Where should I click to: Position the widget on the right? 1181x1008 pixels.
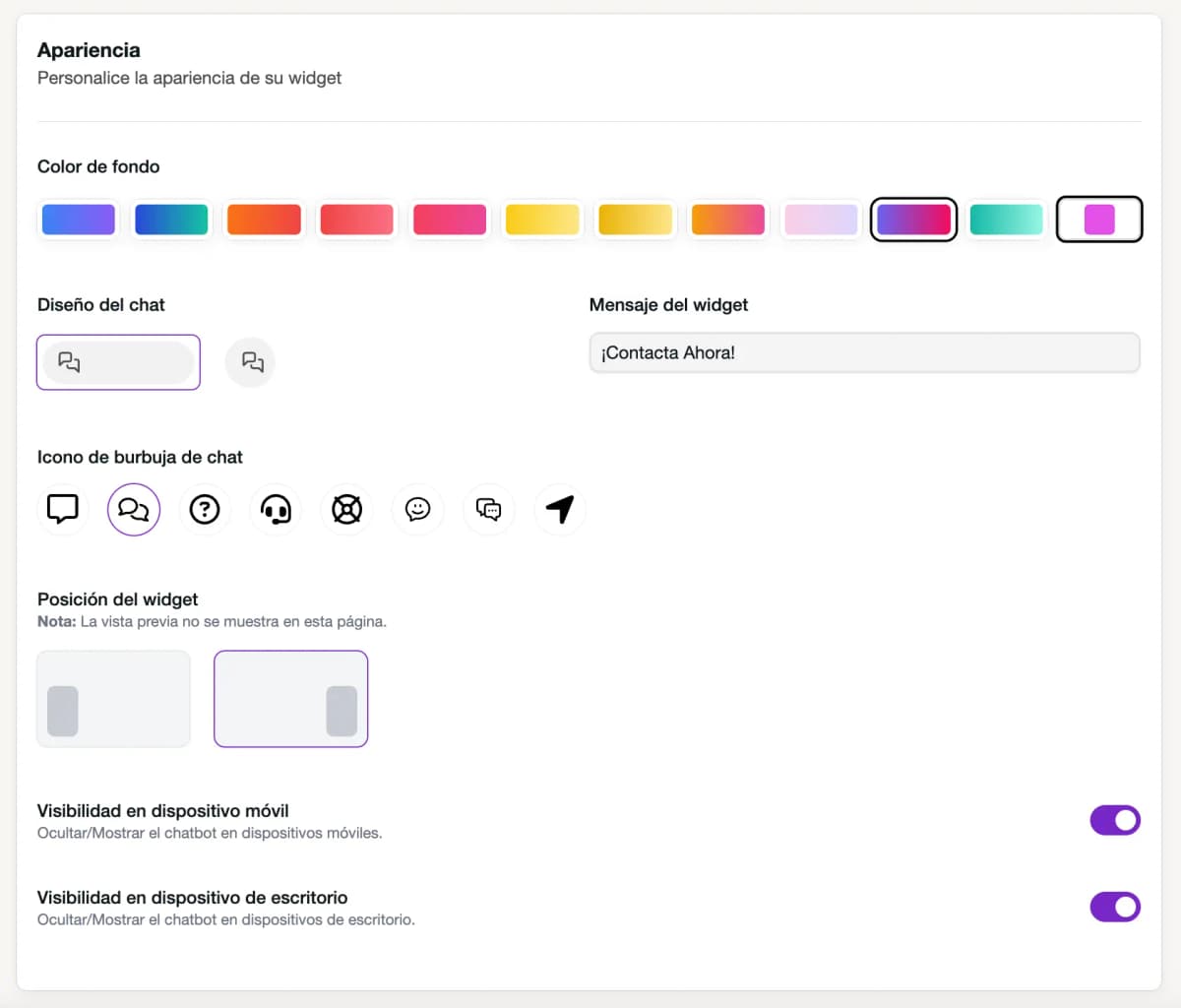pyautogui.click(x=290, y=699)
